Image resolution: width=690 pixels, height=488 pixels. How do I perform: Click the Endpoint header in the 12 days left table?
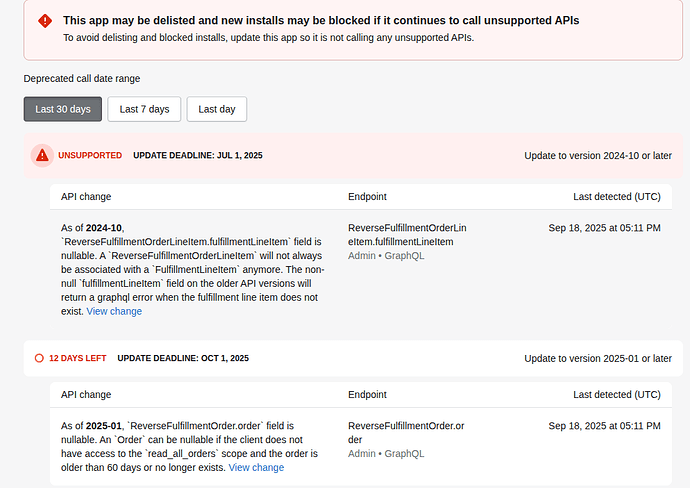[x=367, y=395]
